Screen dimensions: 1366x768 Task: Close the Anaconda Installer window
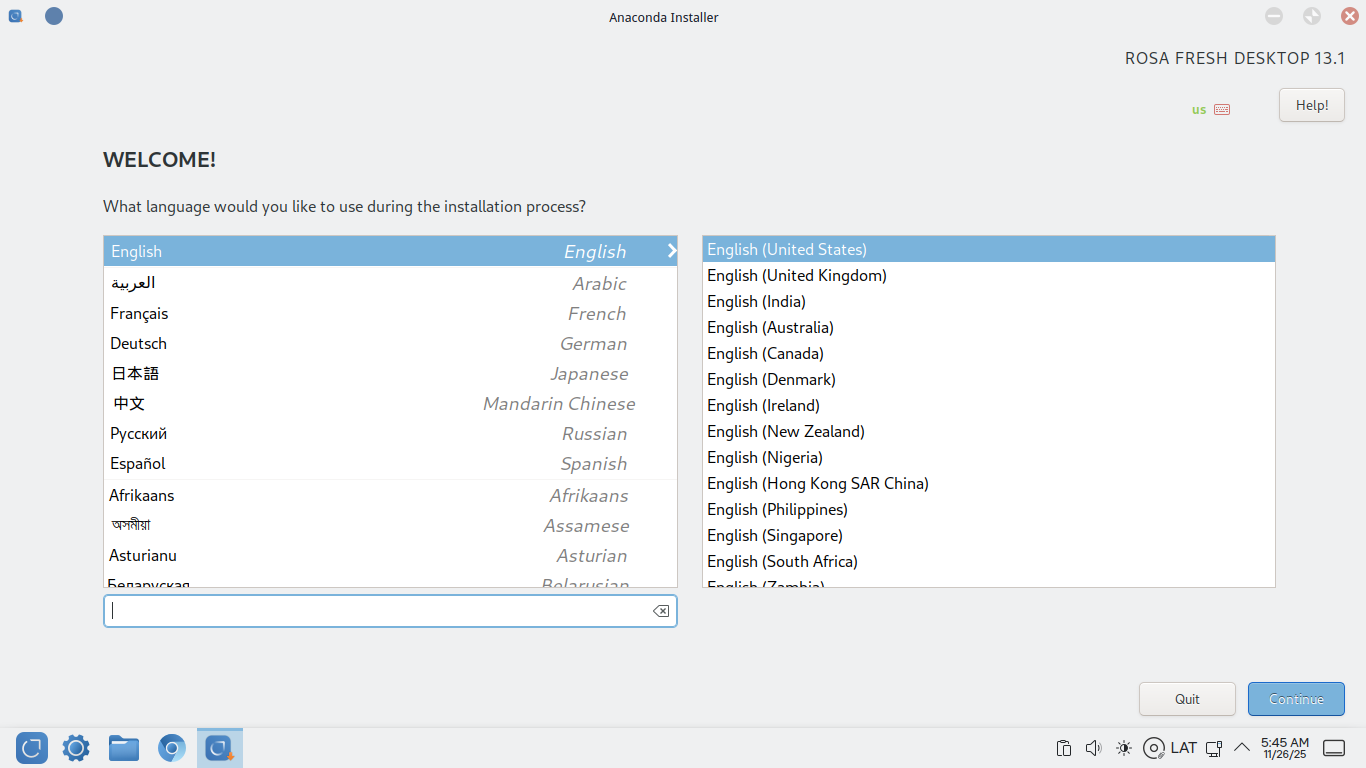(x=1349, y=16)
